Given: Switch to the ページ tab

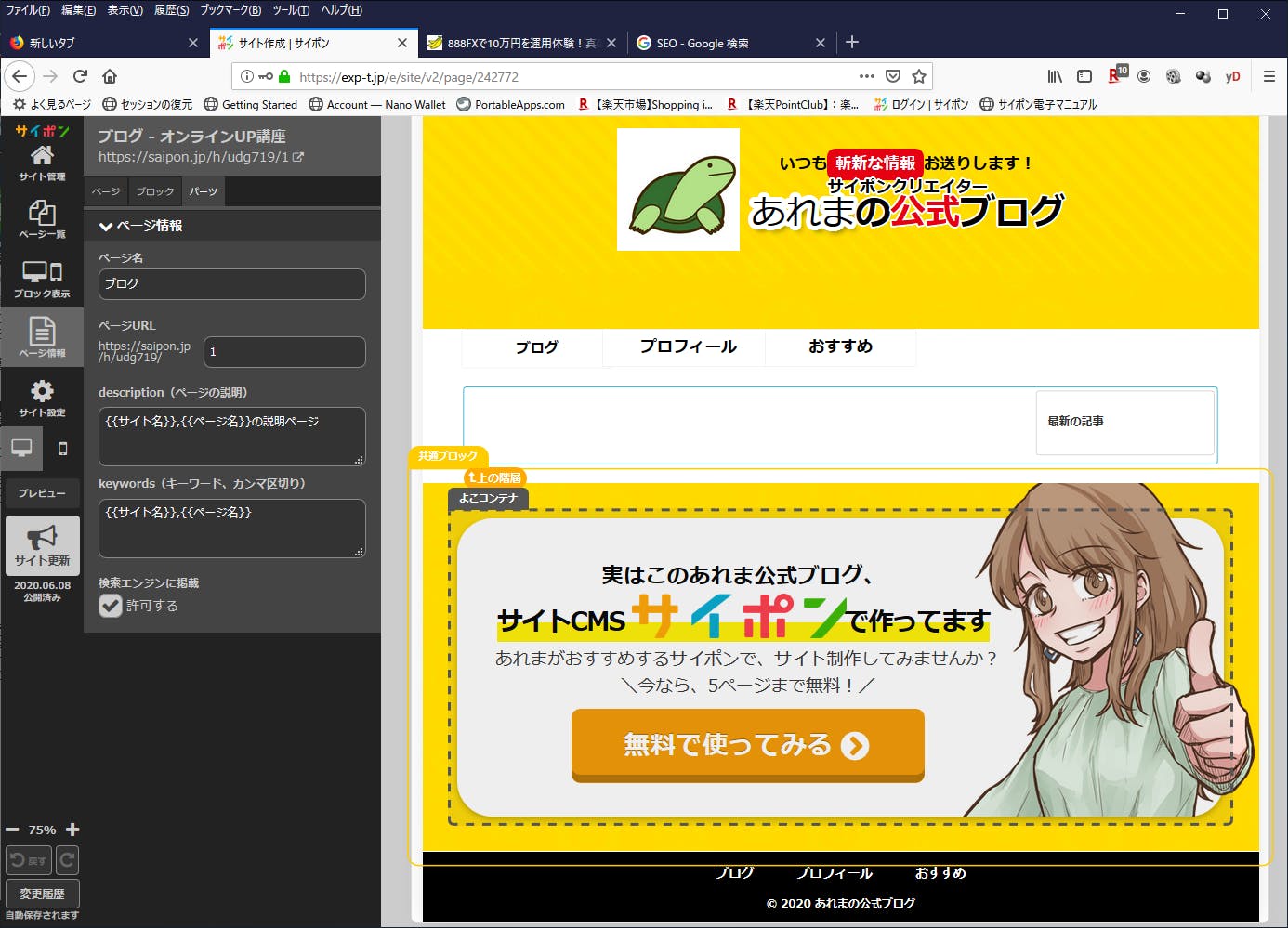Looking at the screenshot, I should [106, 191].
